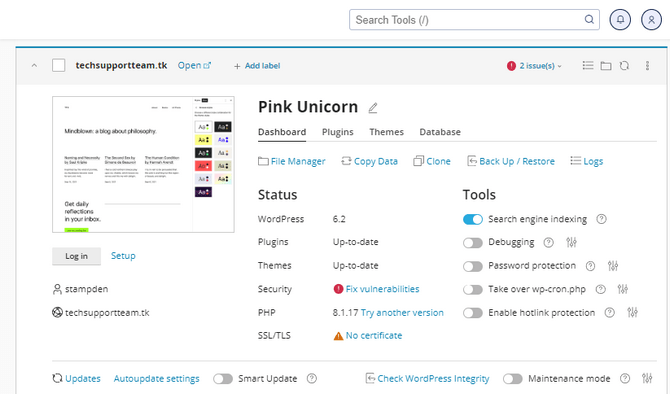Open Debugging settings sliders icon
This screenshot has height=394, width=670.
pyautogui.click(x=571, y=243)
